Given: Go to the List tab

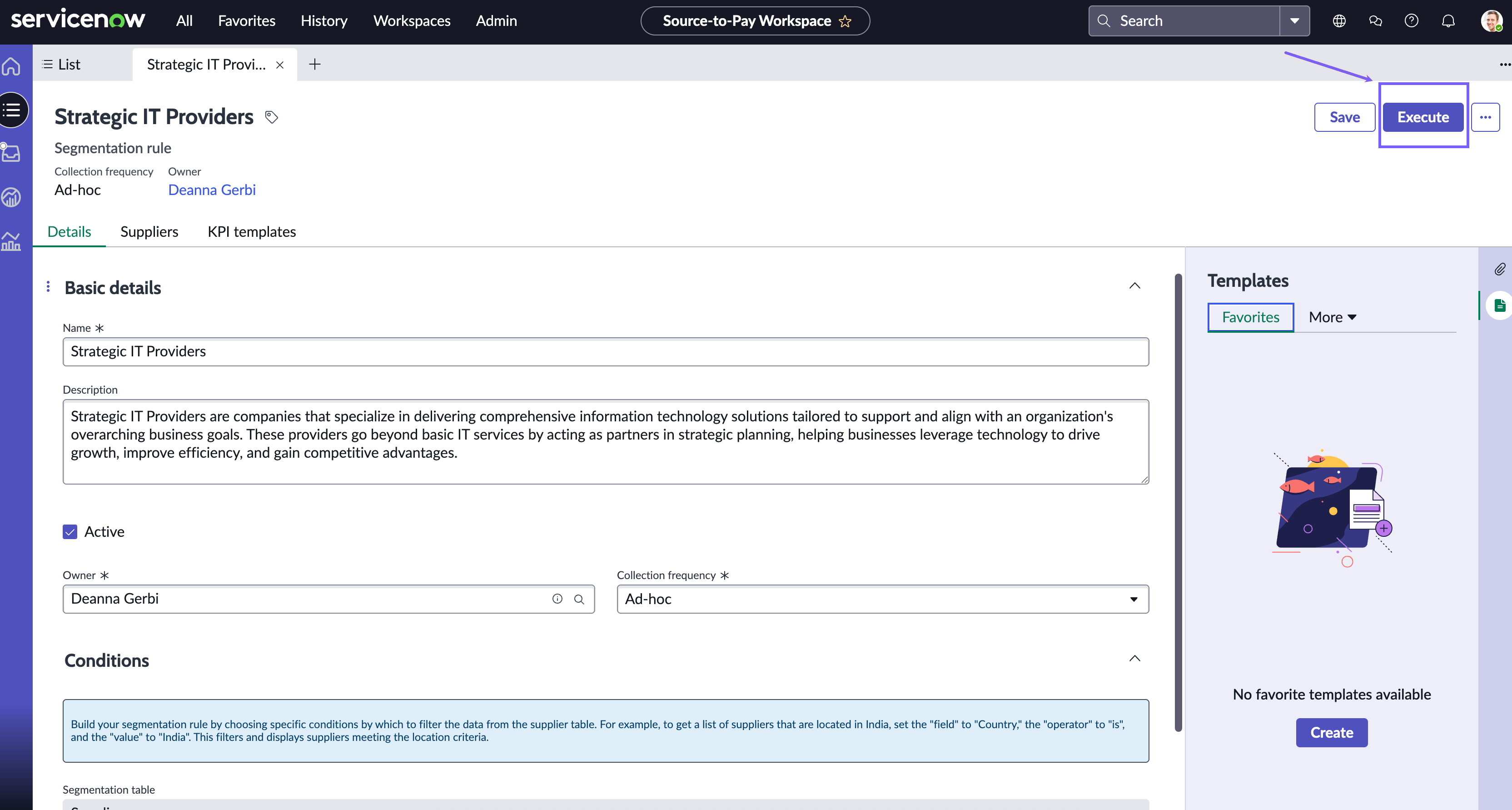Looking at the screenshot, I should point(62,64).
